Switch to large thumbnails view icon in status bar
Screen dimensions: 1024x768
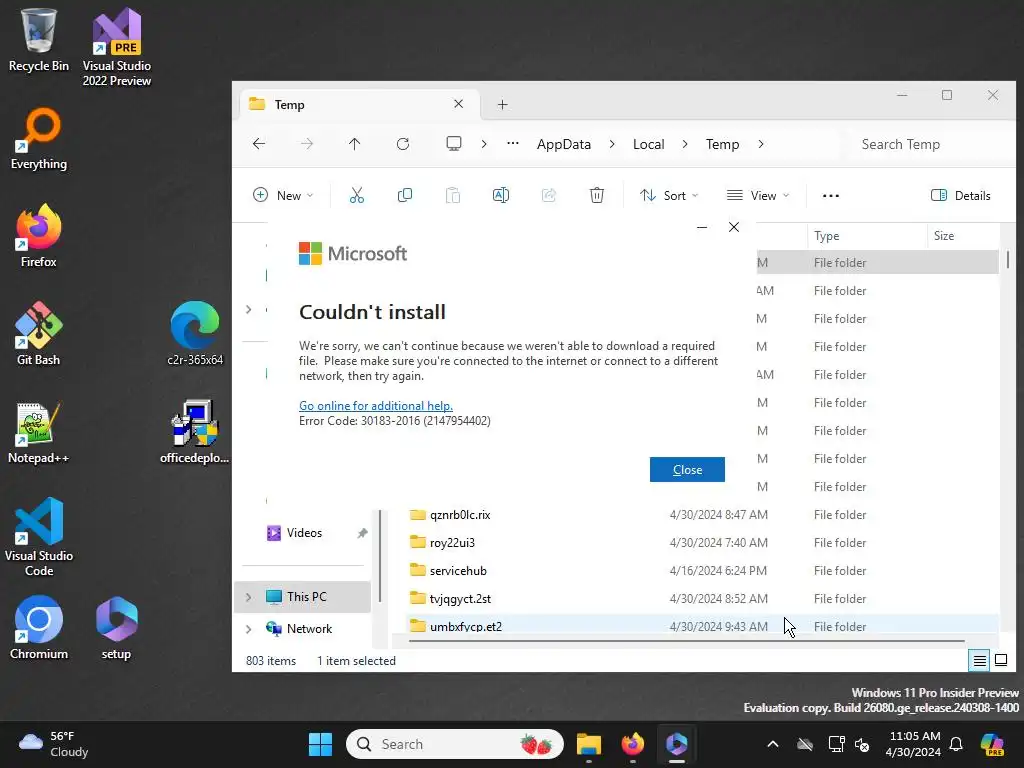[1001, 660]
